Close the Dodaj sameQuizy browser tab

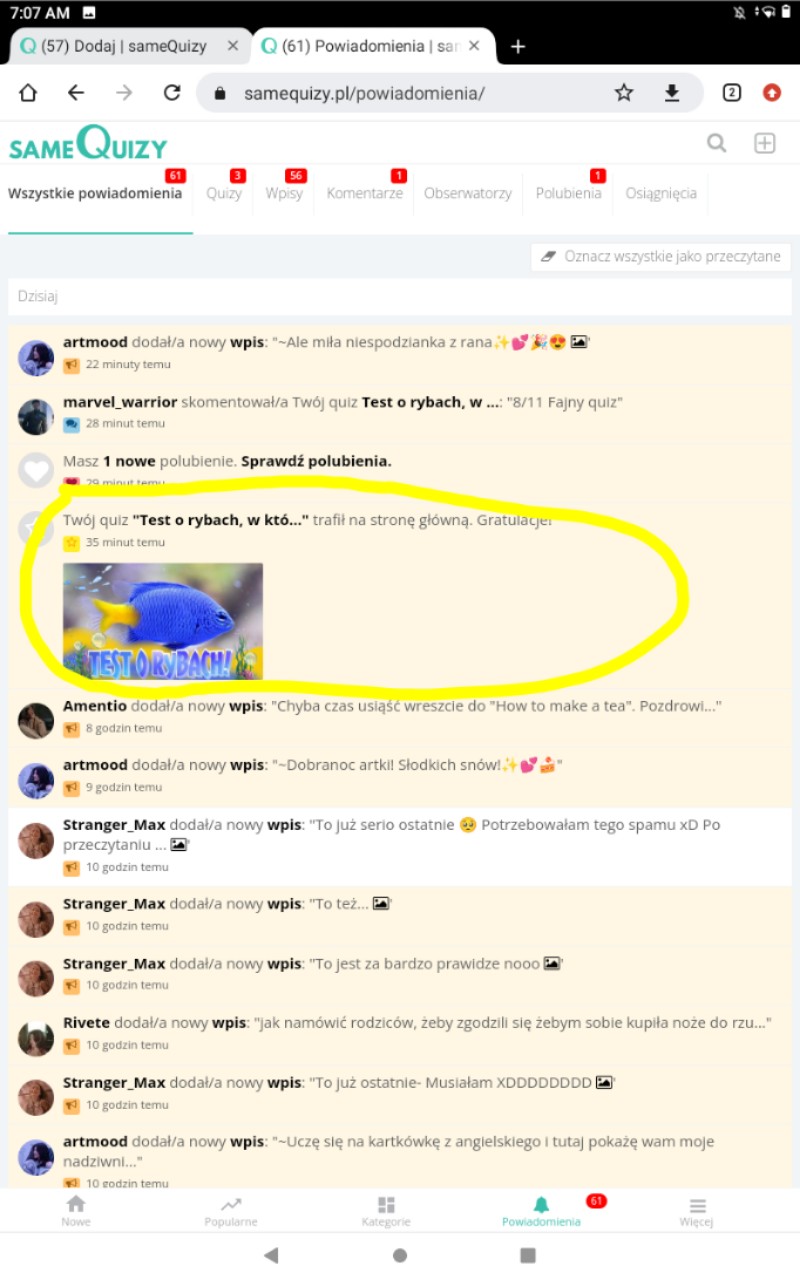(233, 46)
